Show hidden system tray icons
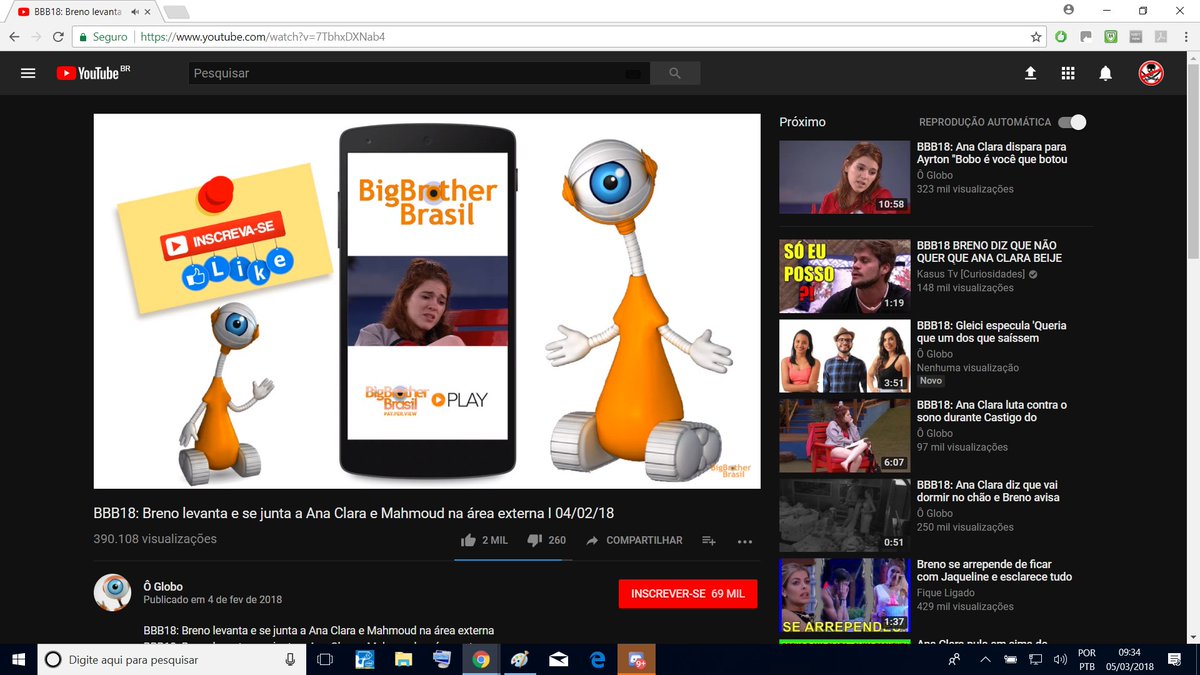Image resolution: width=1200 pixels, height=675 pixels. (x=986, y=660)
